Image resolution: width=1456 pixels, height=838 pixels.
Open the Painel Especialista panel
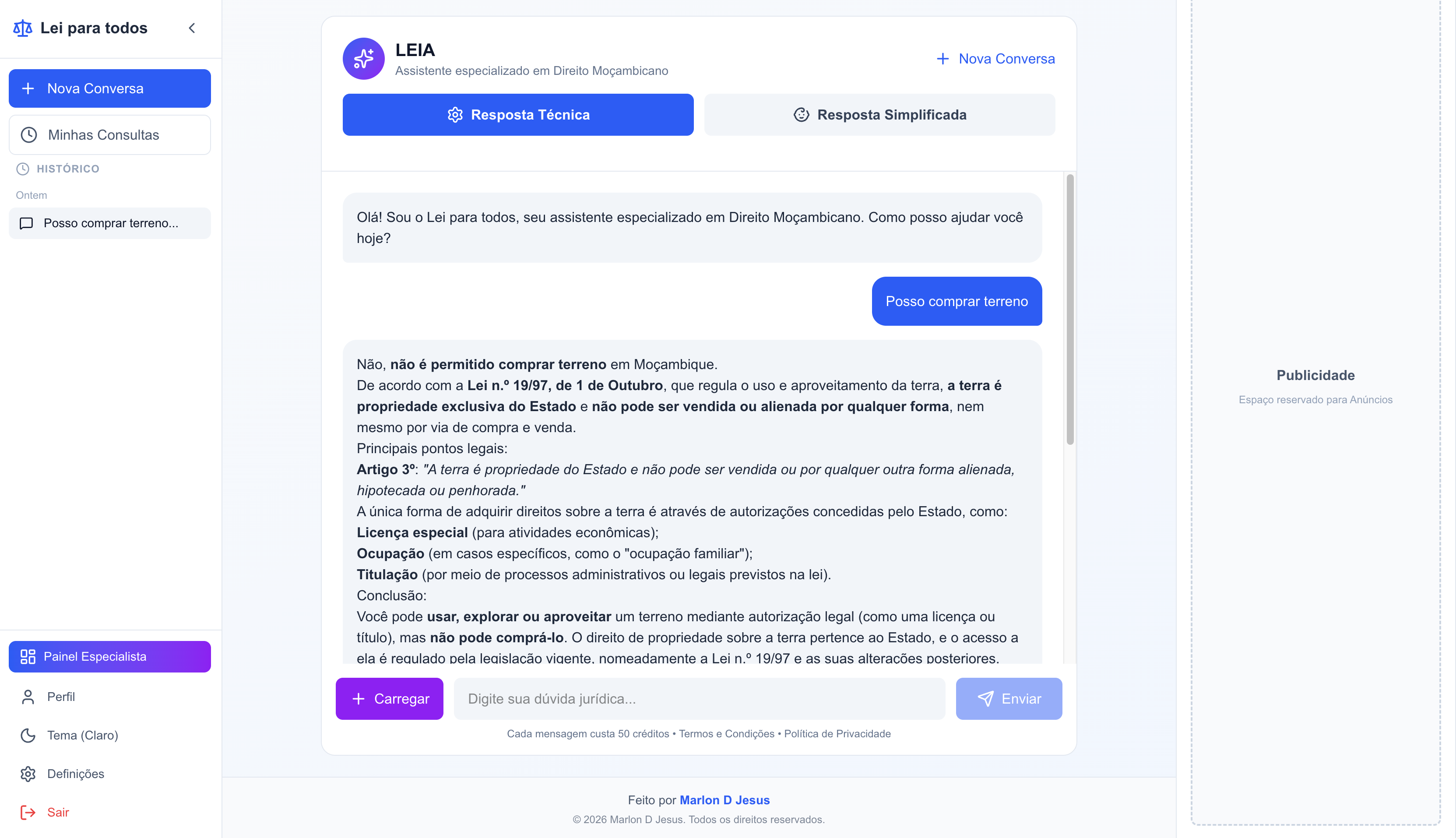point(109,656)
